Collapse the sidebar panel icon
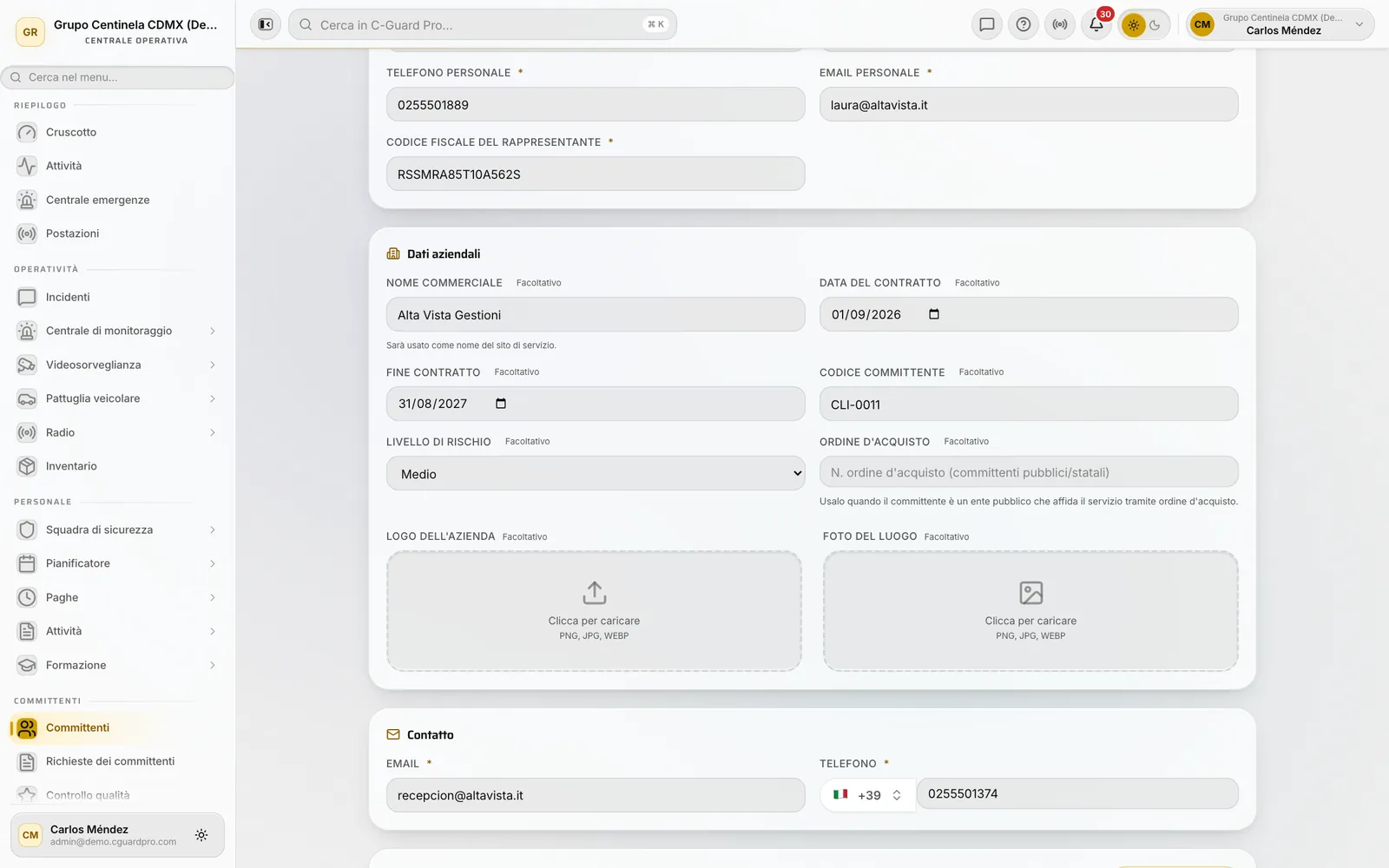 click(266, 24)
